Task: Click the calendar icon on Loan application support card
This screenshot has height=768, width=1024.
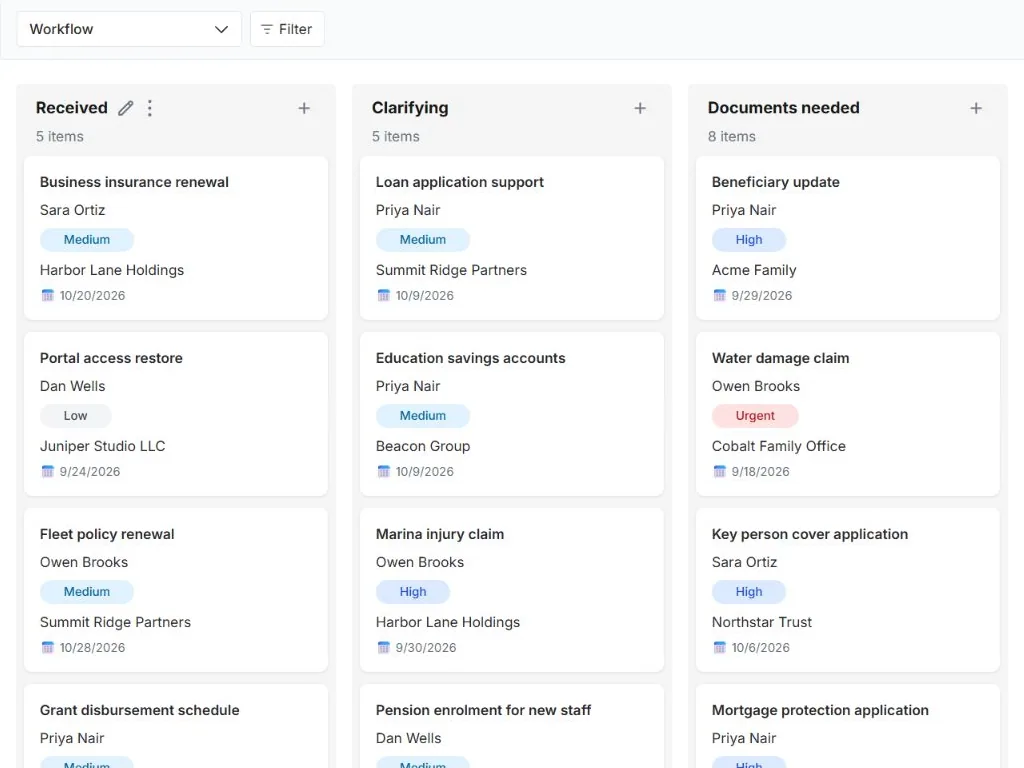Action: [x=383, y=295]
